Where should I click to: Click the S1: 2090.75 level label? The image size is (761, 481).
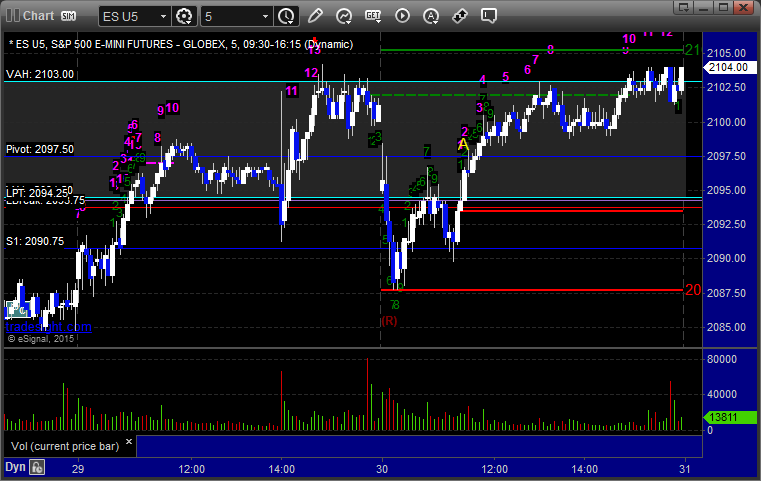click(x=35, y=241)
